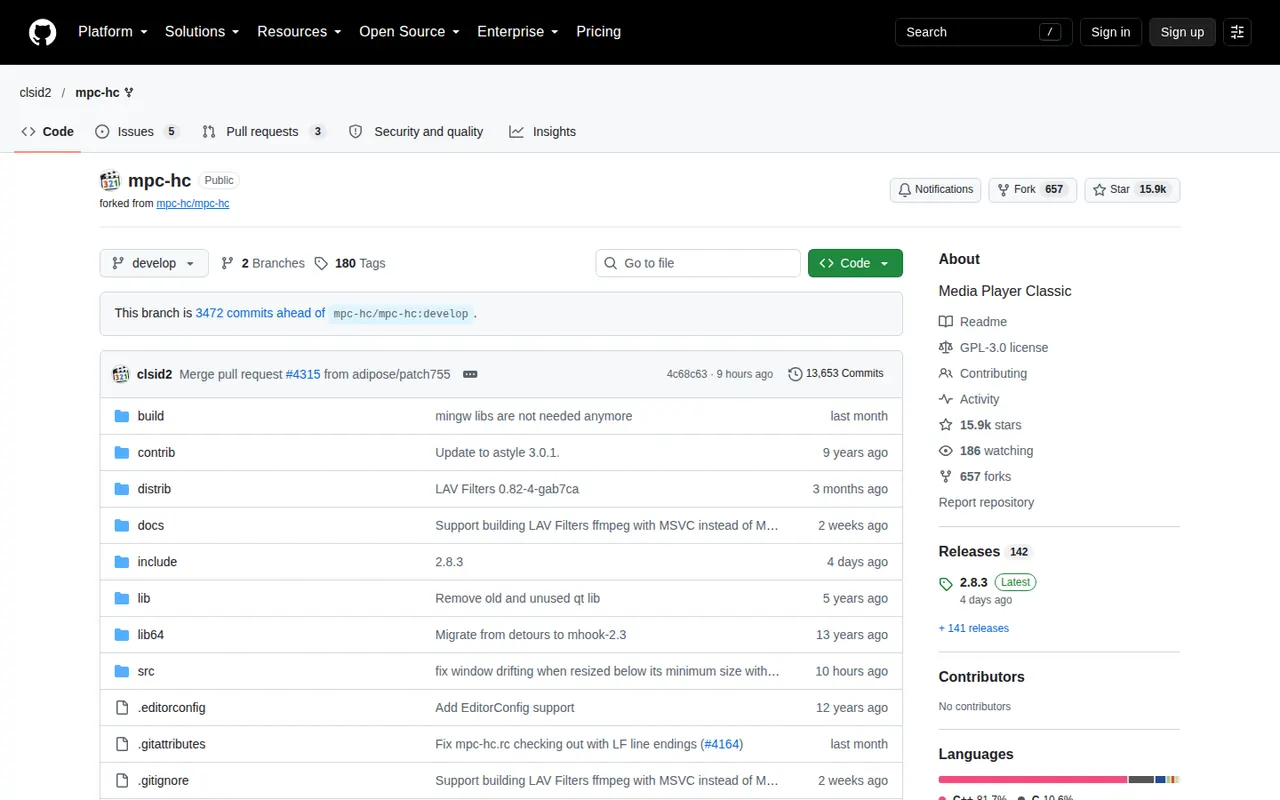Open the develop branch dropdown

tap(154, 263)
